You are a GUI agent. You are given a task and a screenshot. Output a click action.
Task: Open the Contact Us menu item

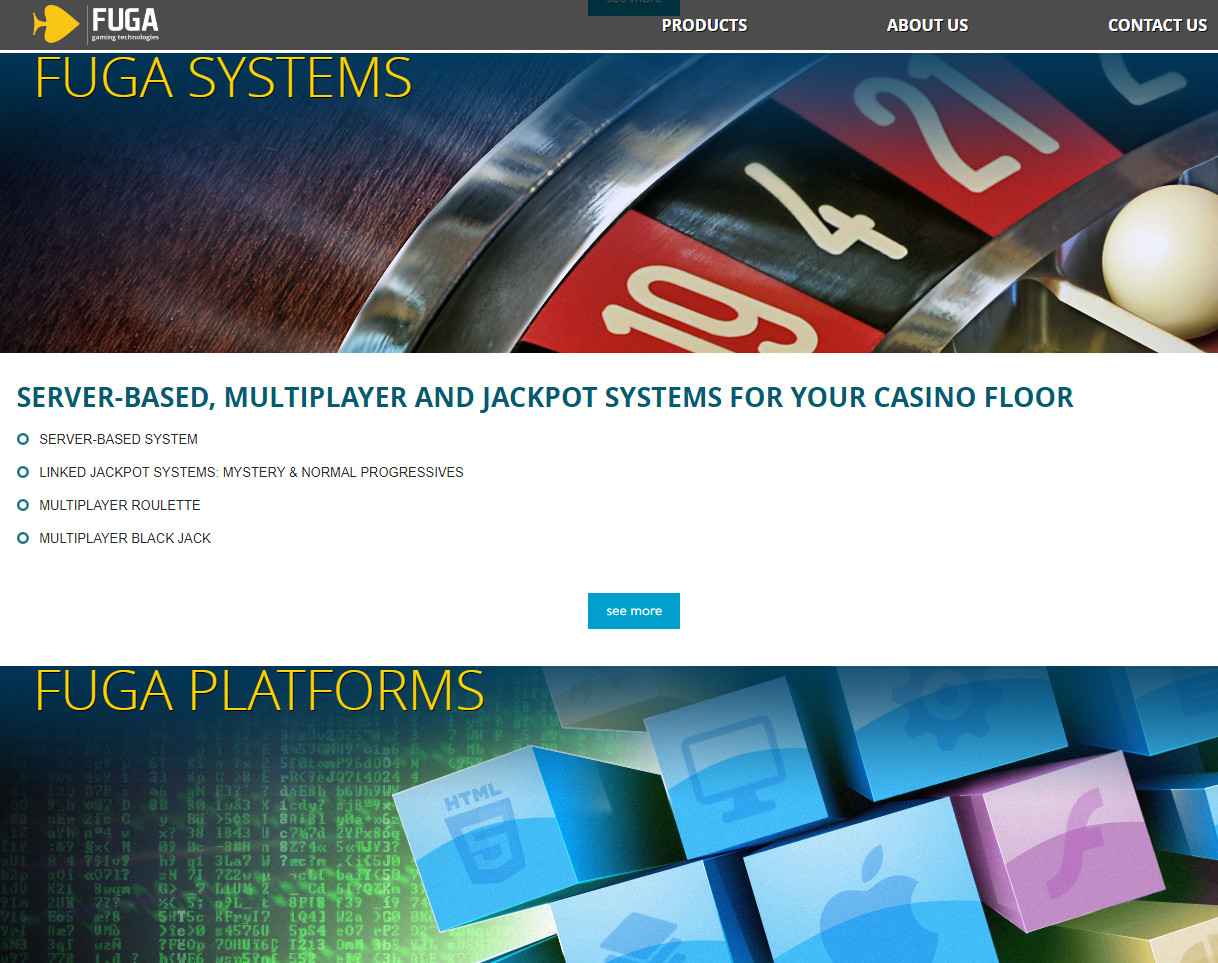[x=1157, y=25]
